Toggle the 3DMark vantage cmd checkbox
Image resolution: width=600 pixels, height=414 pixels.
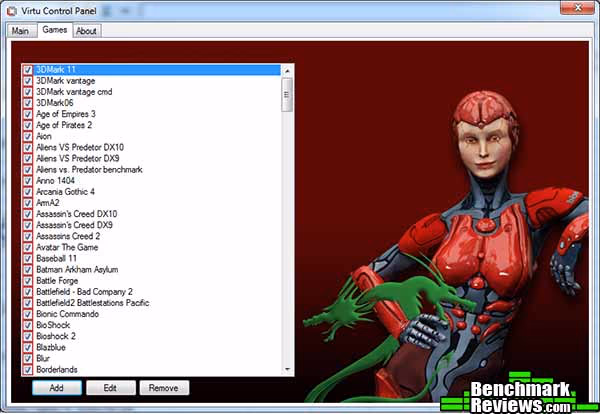pos(28,92)
